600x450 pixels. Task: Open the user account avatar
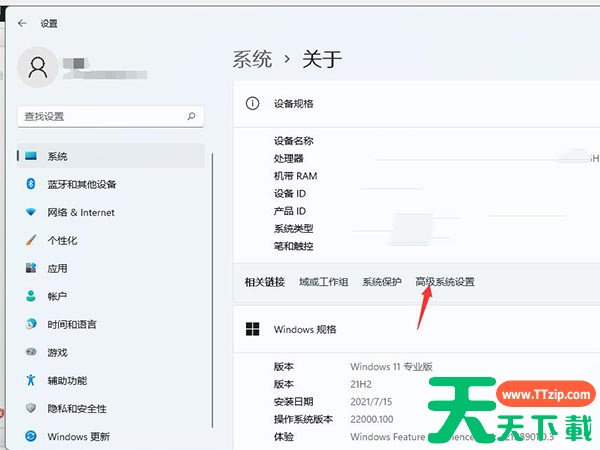pyautogui.click(x=38, y=67)
